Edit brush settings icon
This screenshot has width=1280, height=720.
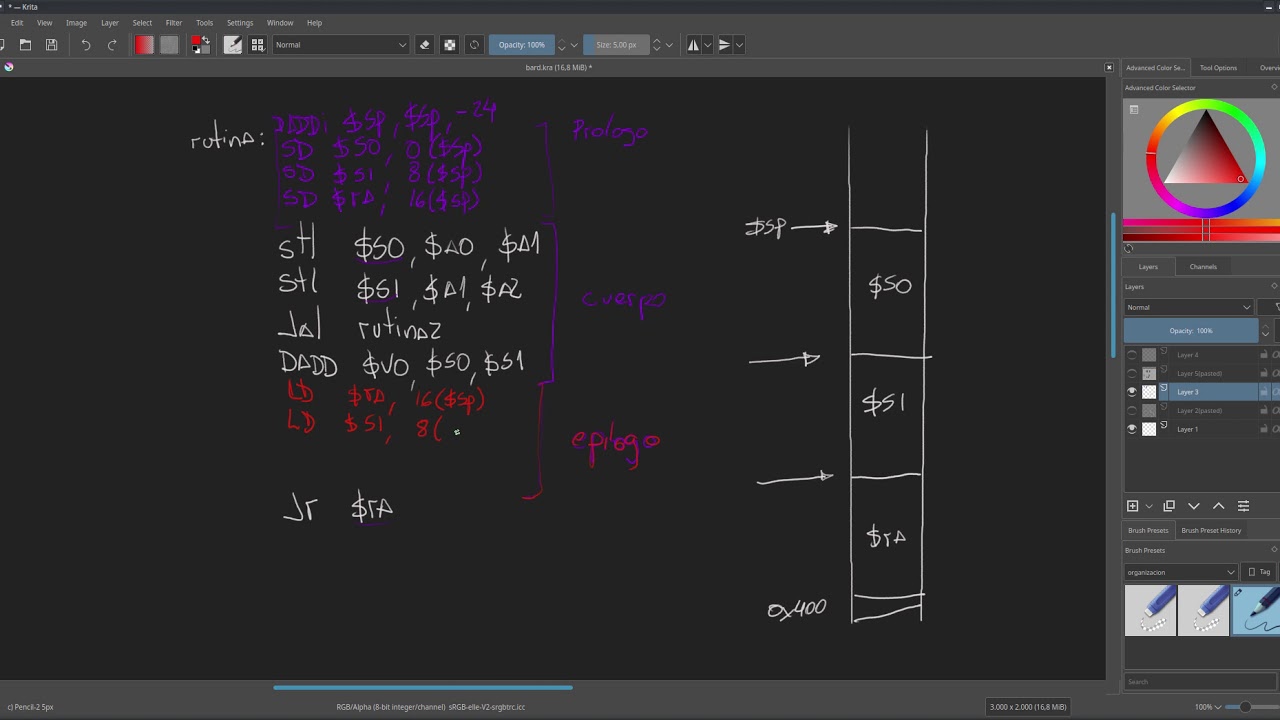[233, 44]
